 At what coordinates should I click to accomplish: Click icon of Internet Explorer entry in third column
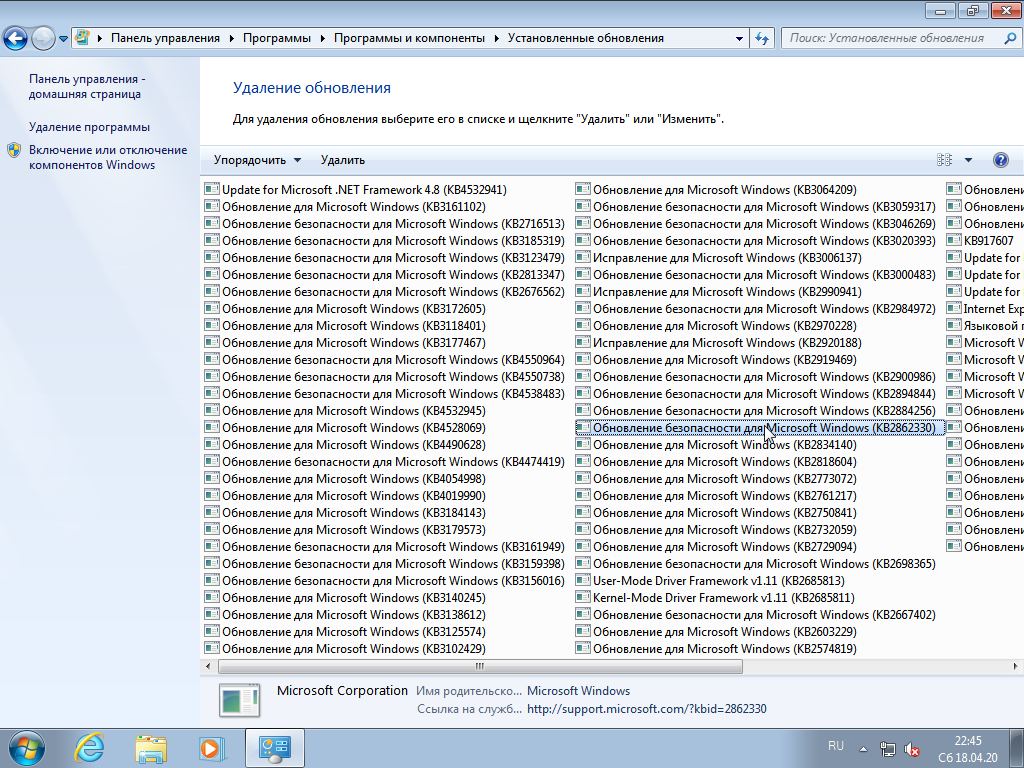coord(953,308)
